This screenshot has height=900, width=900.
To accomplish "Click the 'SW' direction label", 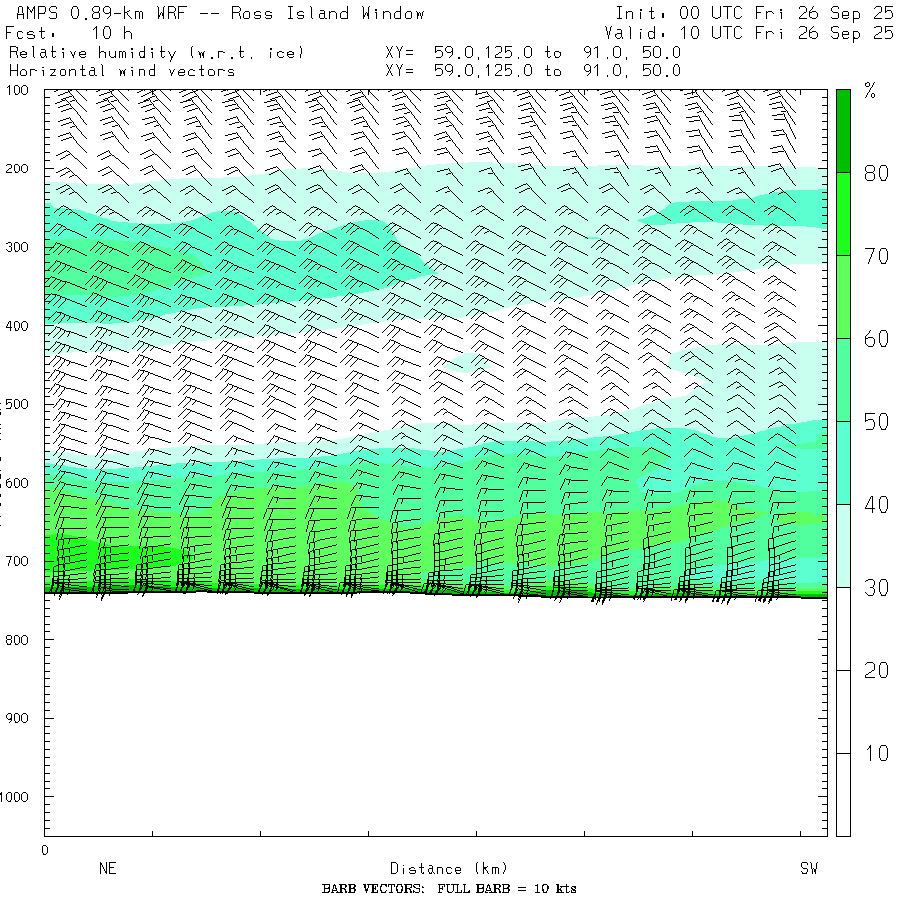I will [809, 868].
